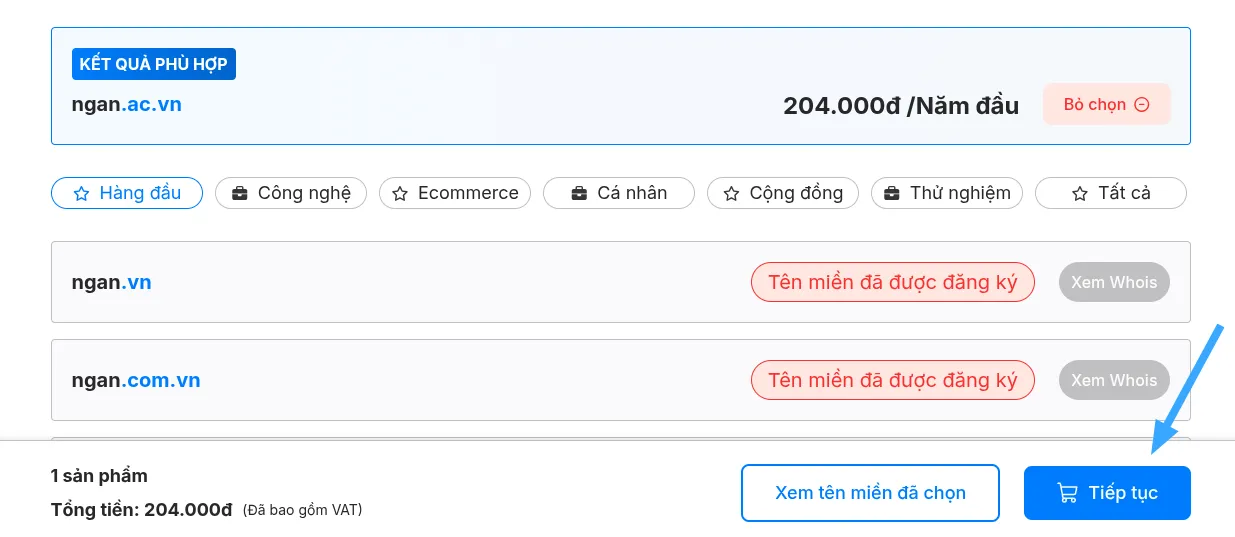Viewport: 1235px width, 537px height.
Task: Click the registered badge for ngan.vn
Action: pyautogui.click(x=893, y=282)
